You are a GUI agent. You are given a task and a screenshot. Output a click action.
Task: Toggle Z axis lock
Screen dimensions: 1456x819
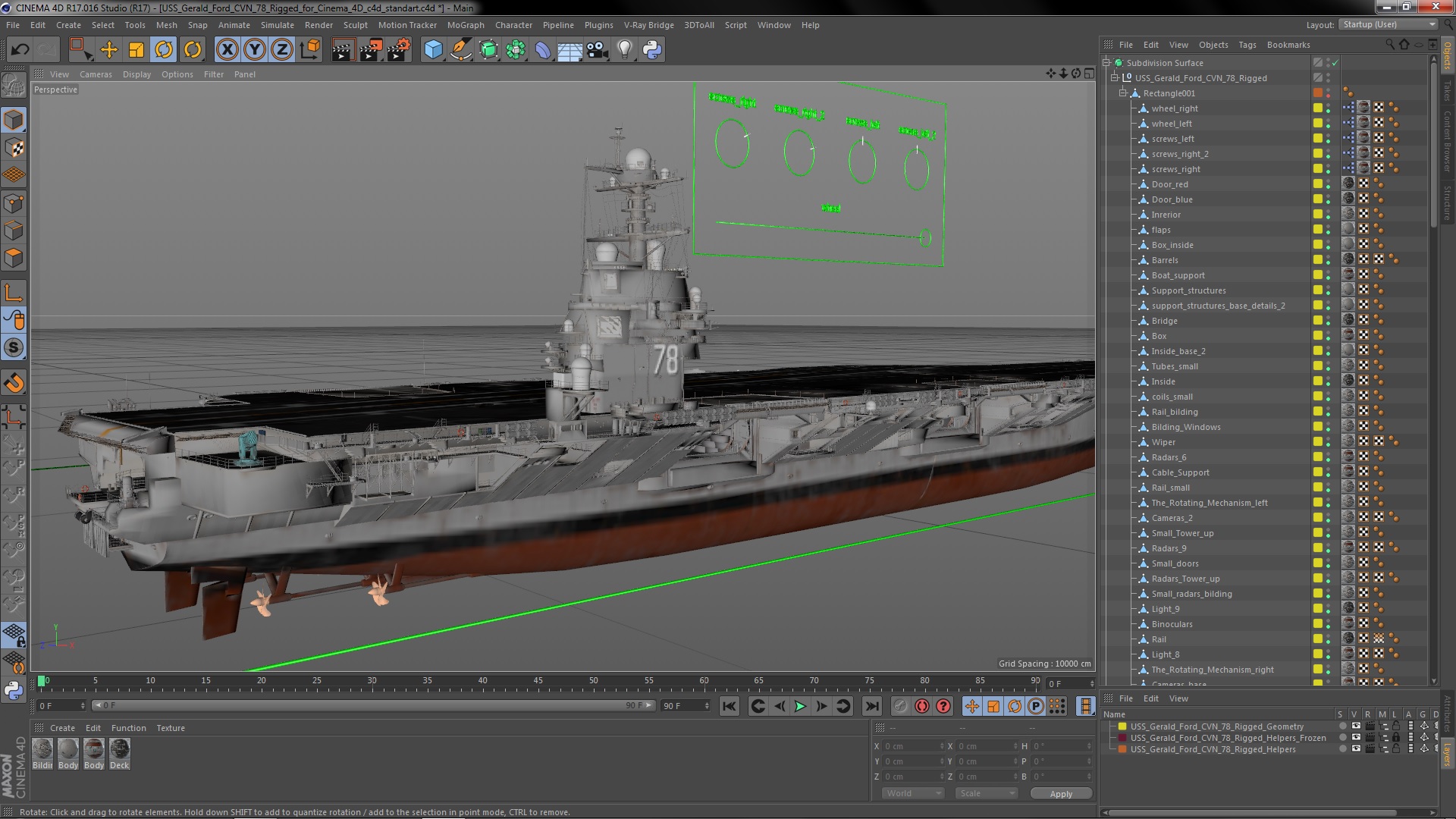(282, 50)
